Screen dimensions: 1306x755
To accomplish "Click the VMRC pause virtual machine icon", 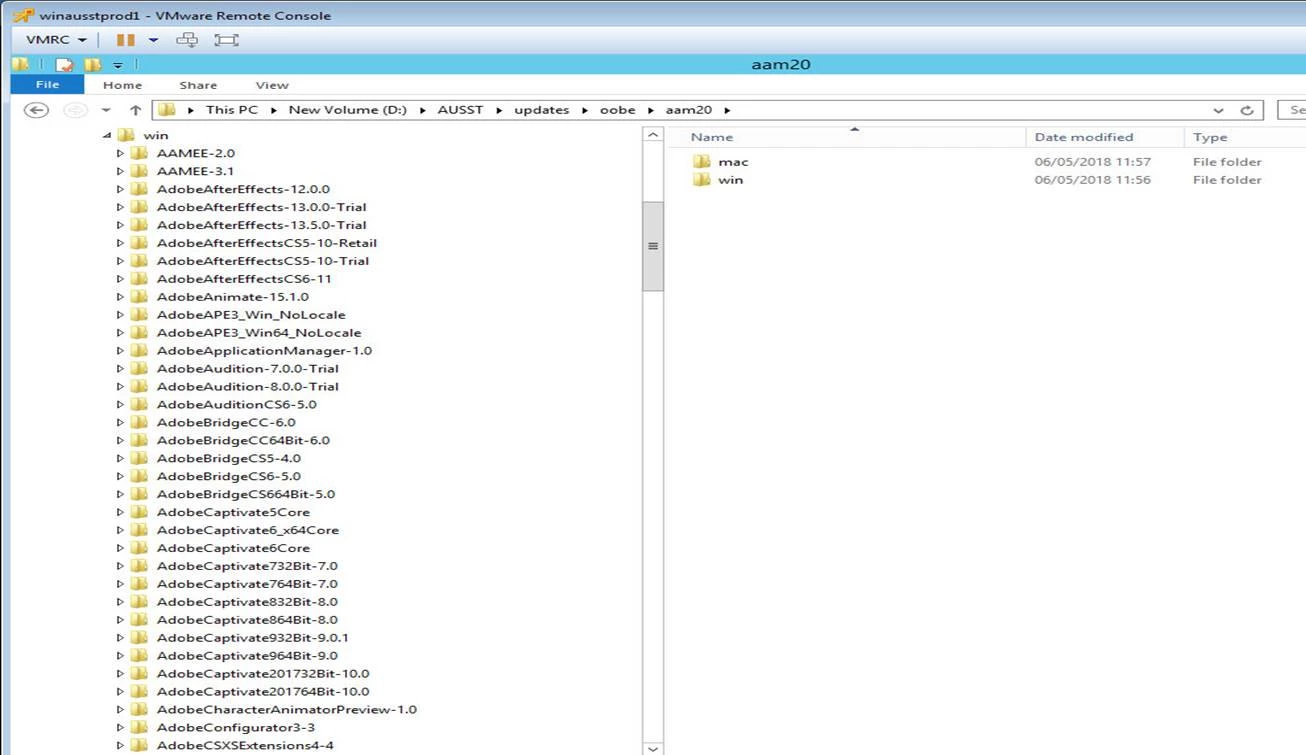I will point(125,40).
